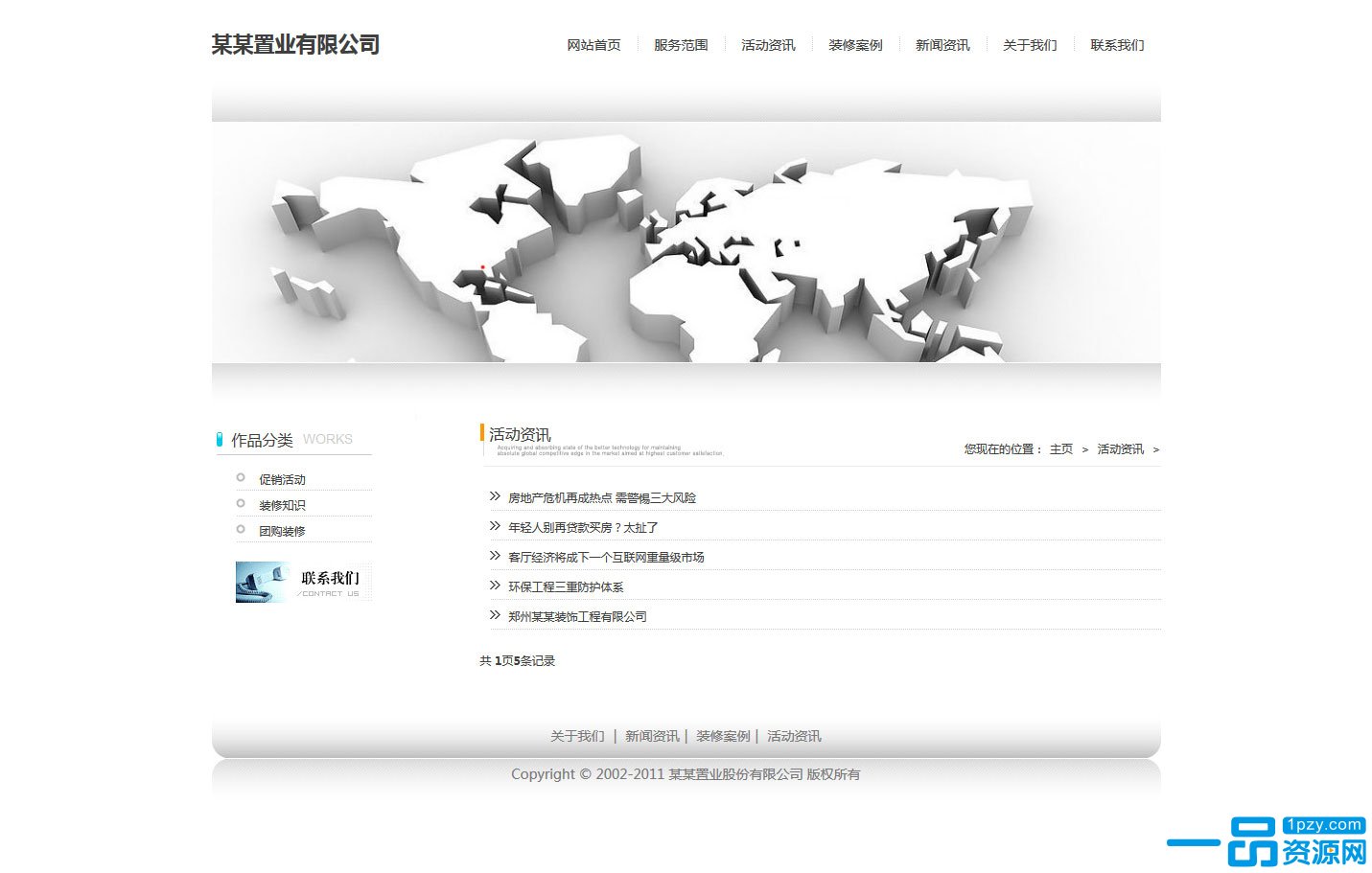Open the 装修知识 category
The image size is (1372, 873).
click(282, 505)
